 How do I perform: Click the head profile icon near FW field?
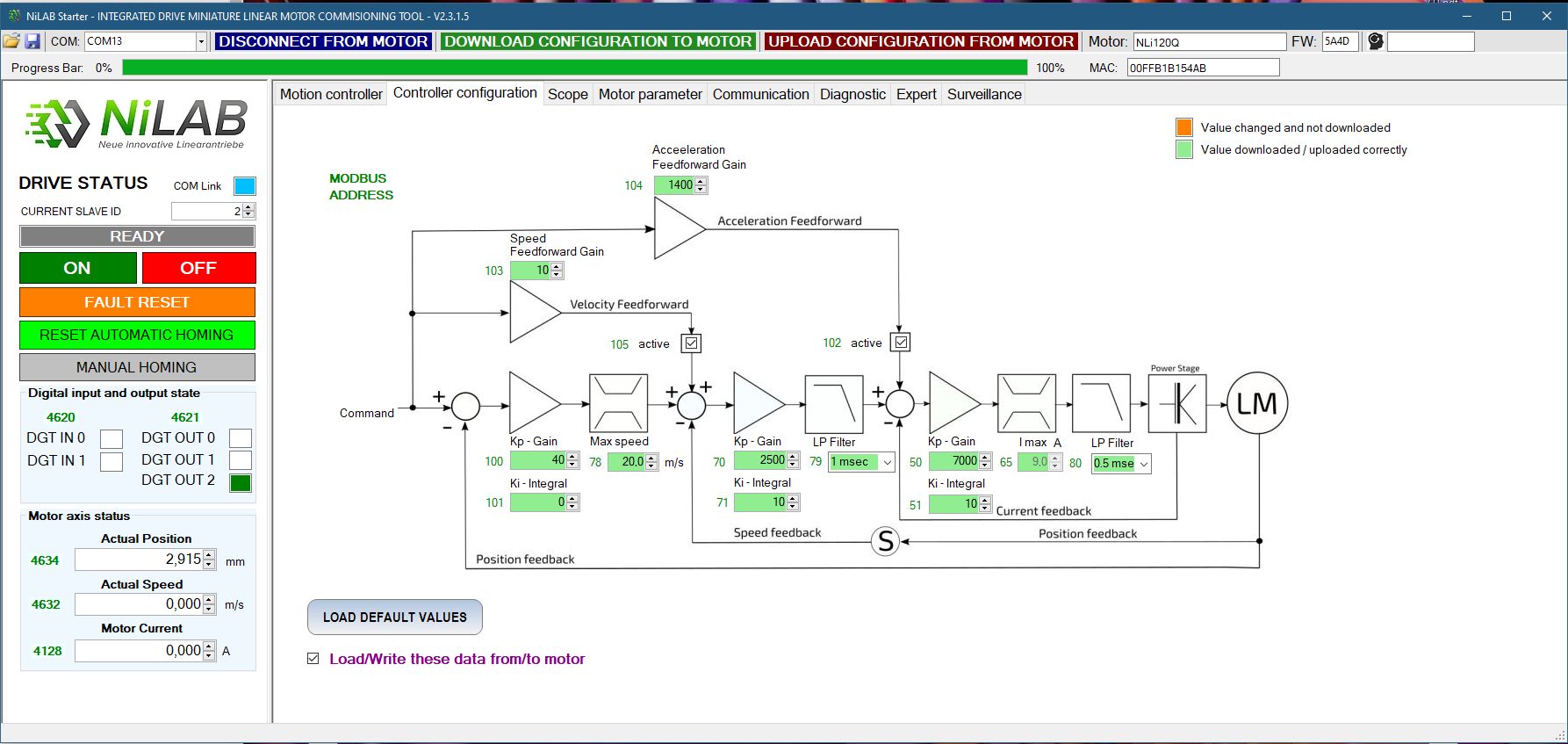click(x=1375, y=41)
